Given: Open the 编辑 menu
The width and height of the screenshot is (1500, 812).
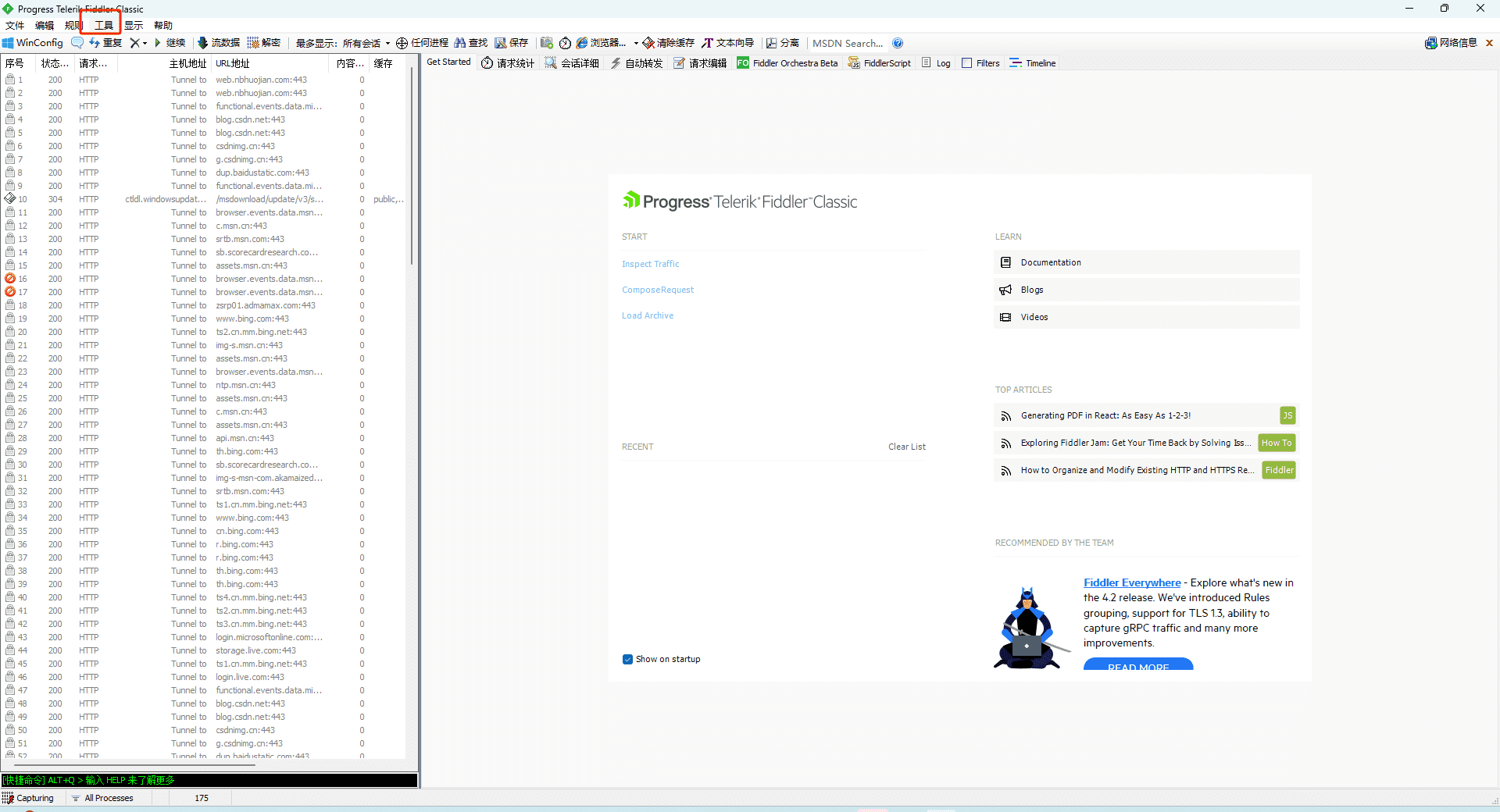Looking at the screenshot, I should point(45,25).
